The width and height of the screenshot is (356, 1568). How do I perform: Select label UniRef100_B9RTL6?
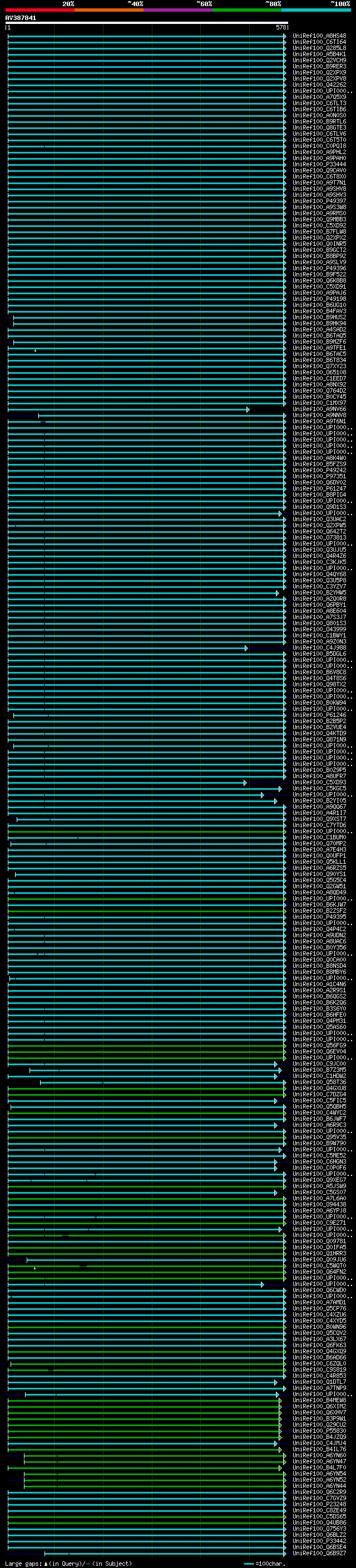coord(319,122)
